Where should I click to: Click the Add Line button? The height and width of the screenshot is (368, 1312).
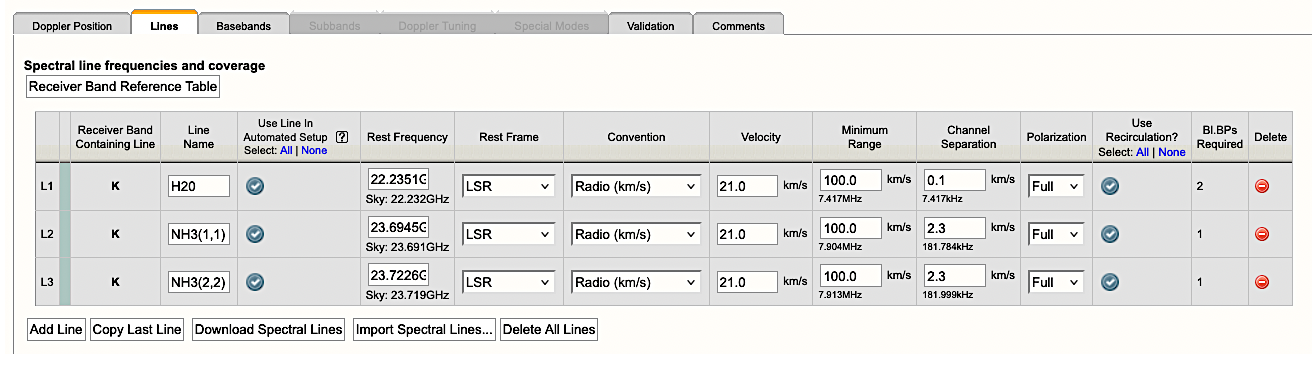click(x=56, y=329)
